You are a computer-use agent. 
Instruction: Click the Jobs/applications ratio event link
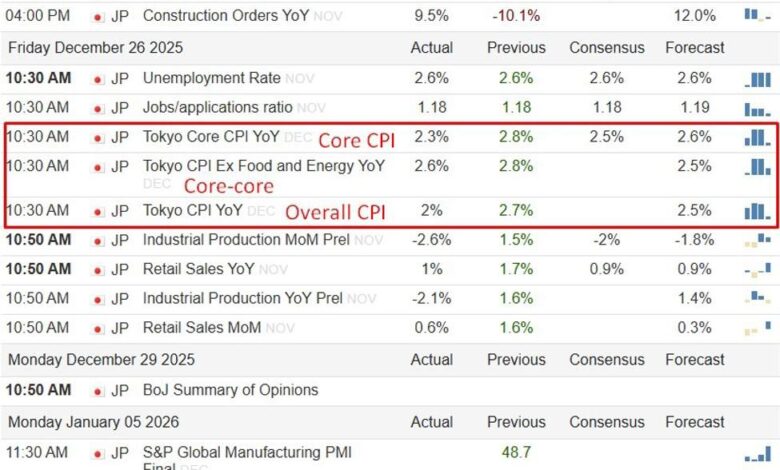218,107
